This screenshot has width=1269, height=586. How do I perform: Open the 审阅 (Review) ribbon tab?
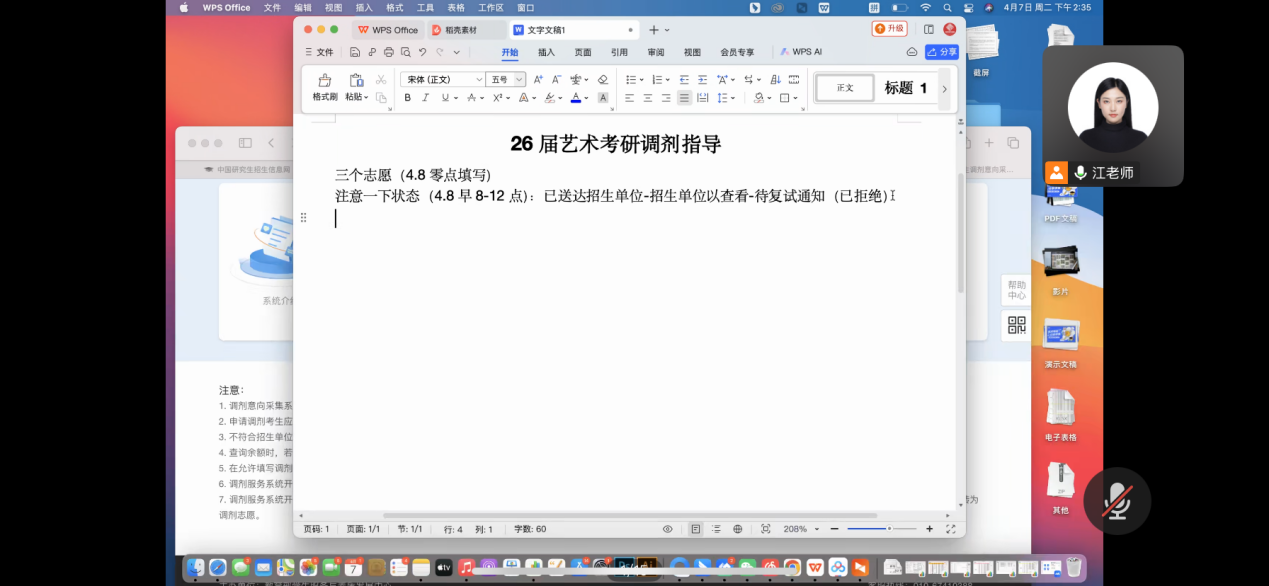coord(656,52)
